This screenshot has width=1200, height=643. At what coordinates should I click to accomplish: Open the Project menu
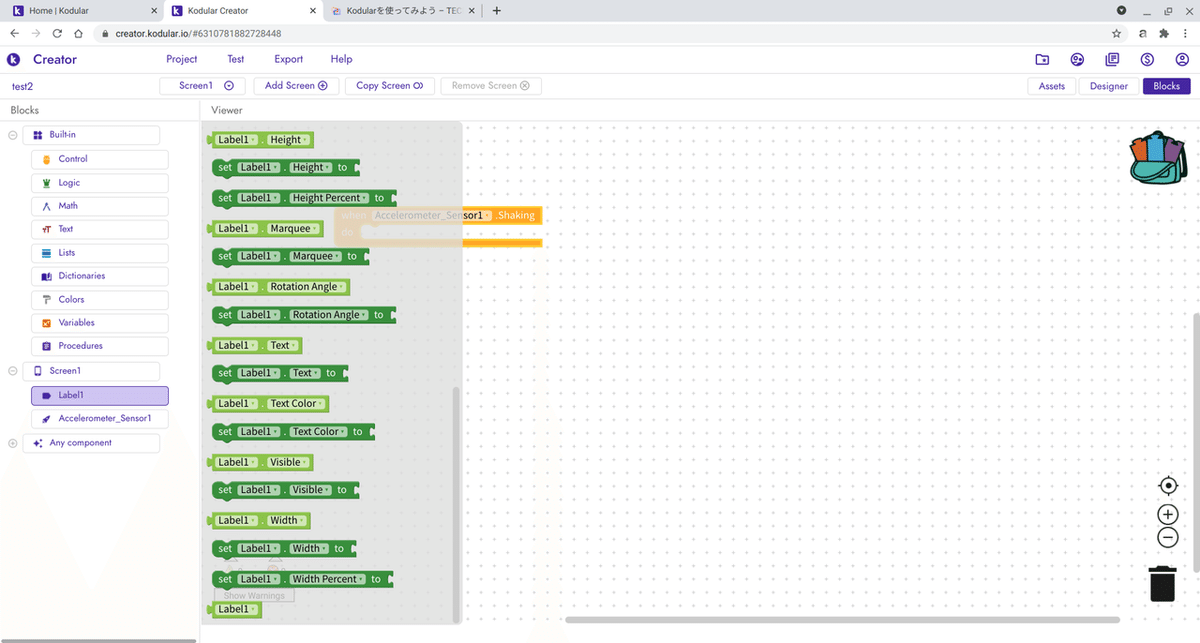(182, 59)
